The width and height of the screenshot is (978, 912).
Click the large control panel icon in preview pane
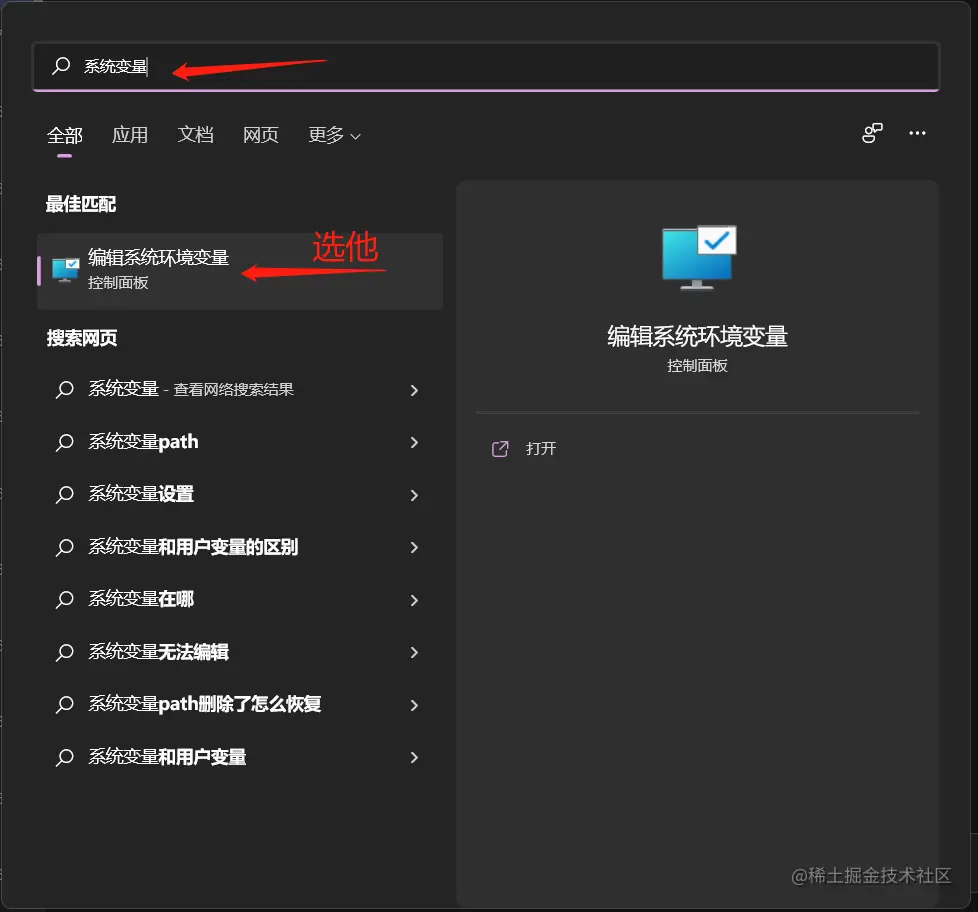(699, 258)
